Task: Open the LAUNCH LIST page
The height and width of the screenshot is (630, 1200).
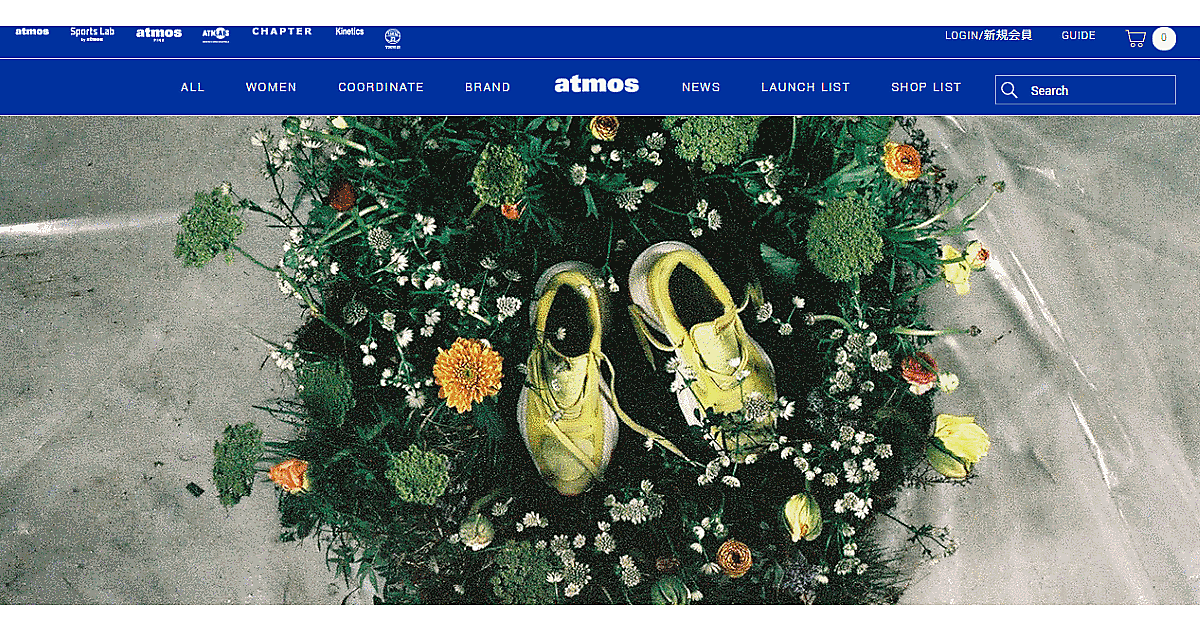Action: (805, 87)
